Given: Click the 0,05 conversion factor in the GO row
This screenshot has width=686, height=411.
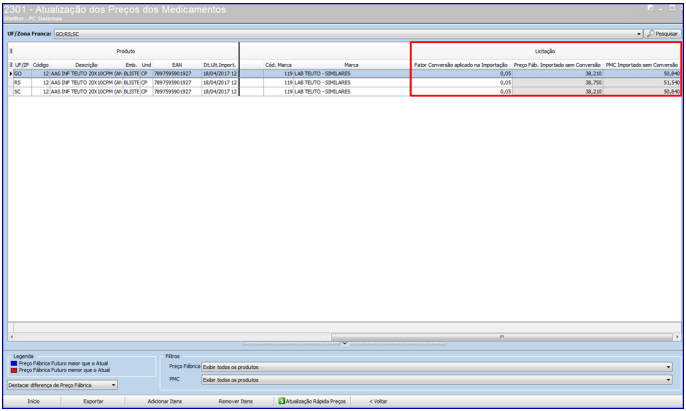Looking at the screenshot, I should (462, 74).
